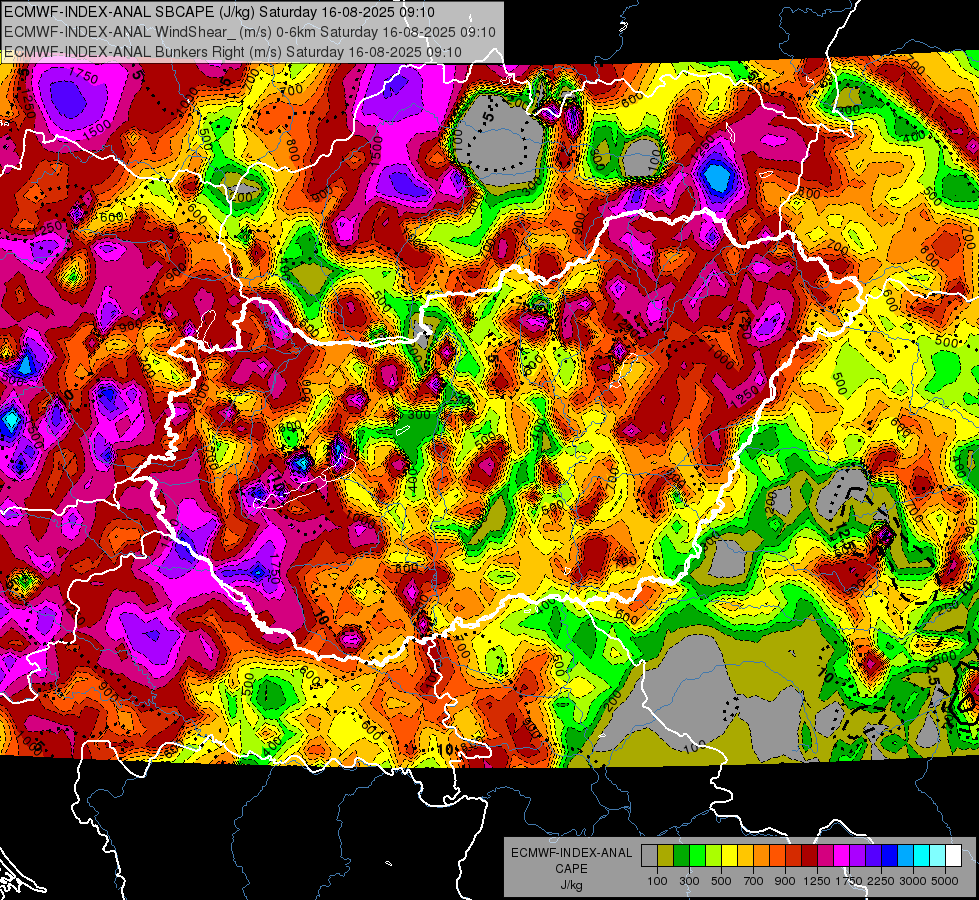This screenshot has width=979, height=900.
Task: Click the Bunkers Right (m/s) title line
Action: (233, 52)
